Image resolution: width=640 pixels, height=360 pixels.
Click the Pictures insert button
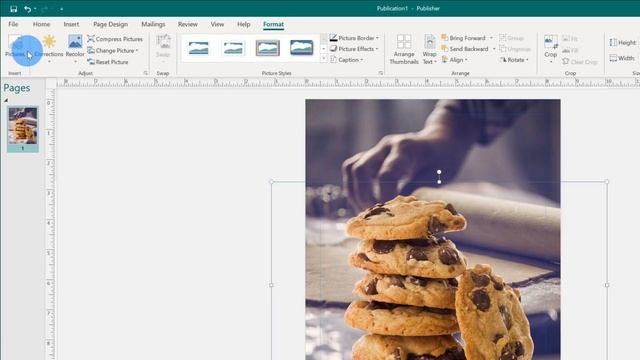click(x=15, y=46)
